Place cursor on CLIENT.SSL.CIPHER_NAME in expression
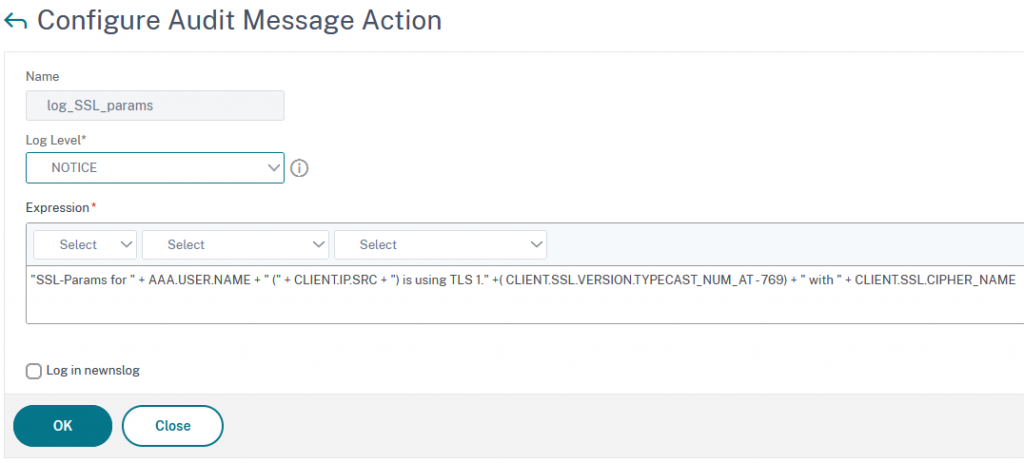Image resolution: width=1024 pixels, height=463 pixels. pos(935,280)
